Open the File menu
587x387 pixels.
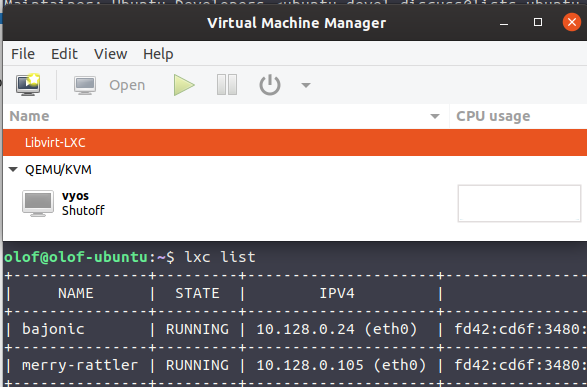pyautogui.click(x=23, y=54)
